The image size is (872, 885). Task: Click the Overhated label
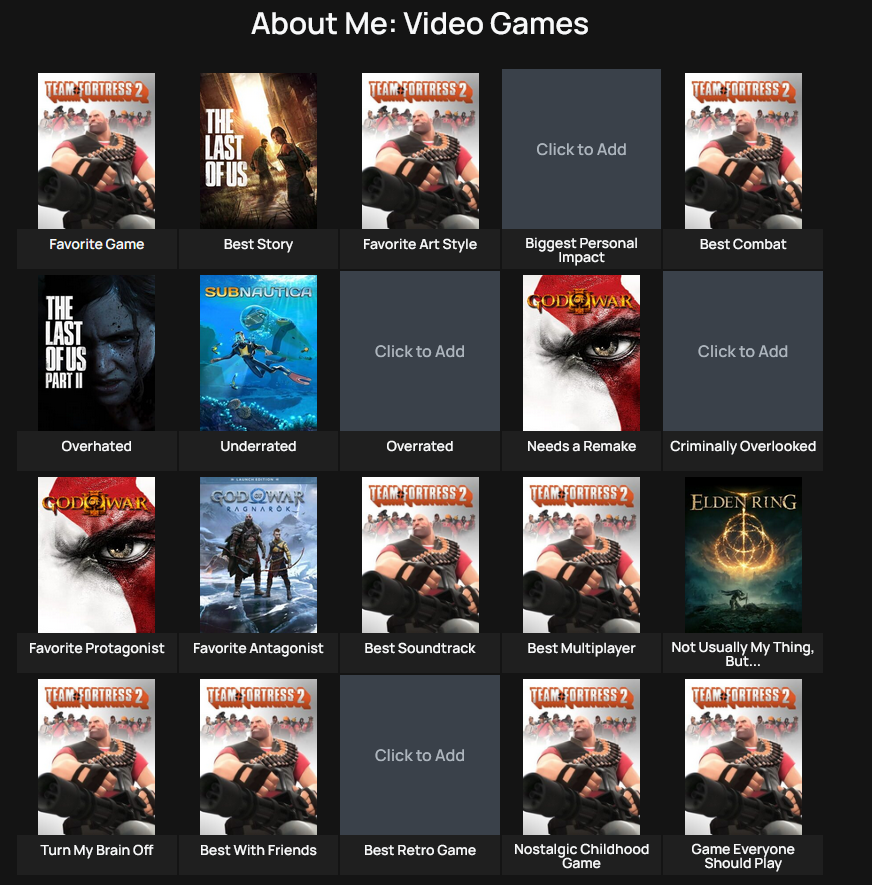(97, 446)
